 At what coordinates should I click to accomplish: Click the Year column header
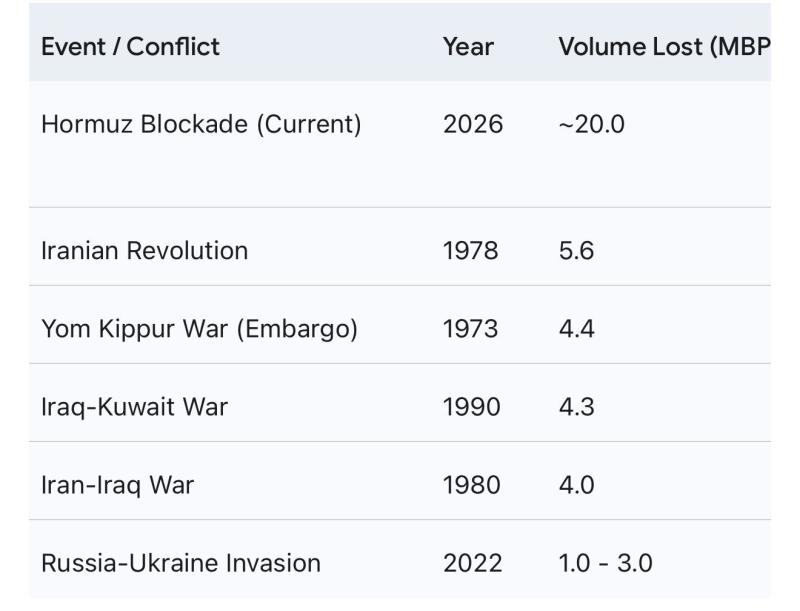[468, 46]
